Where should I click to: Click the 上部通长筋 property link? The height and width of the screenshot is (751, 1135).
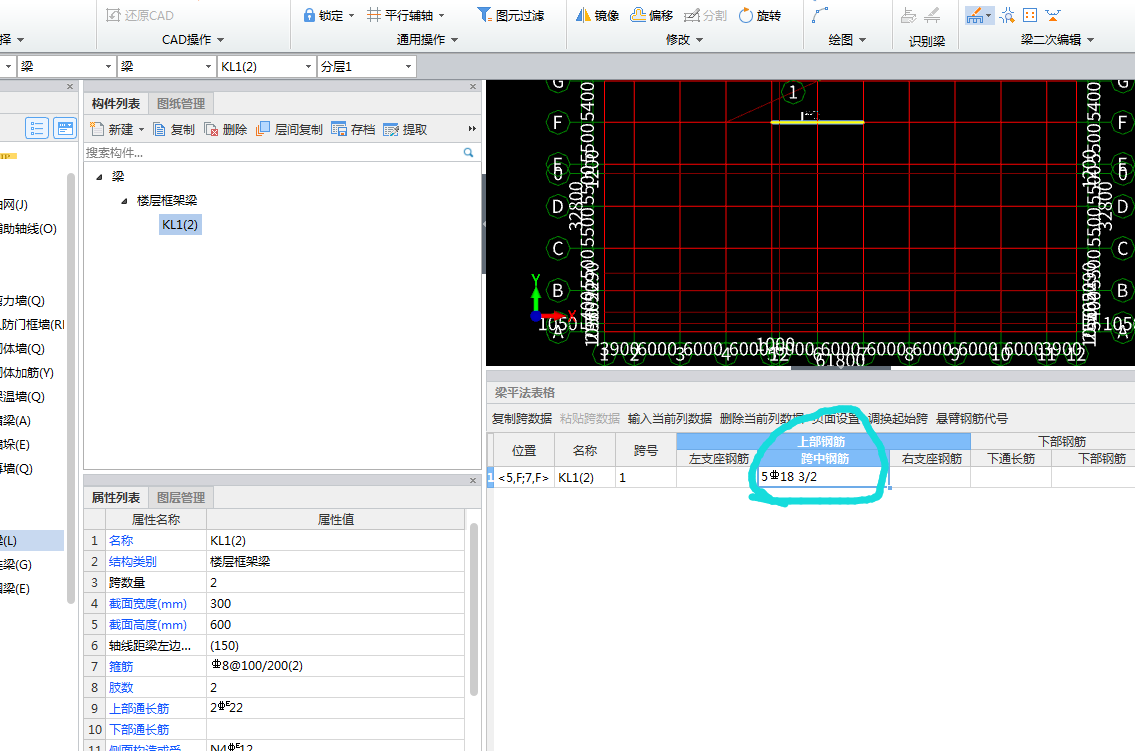pos(139,708)
